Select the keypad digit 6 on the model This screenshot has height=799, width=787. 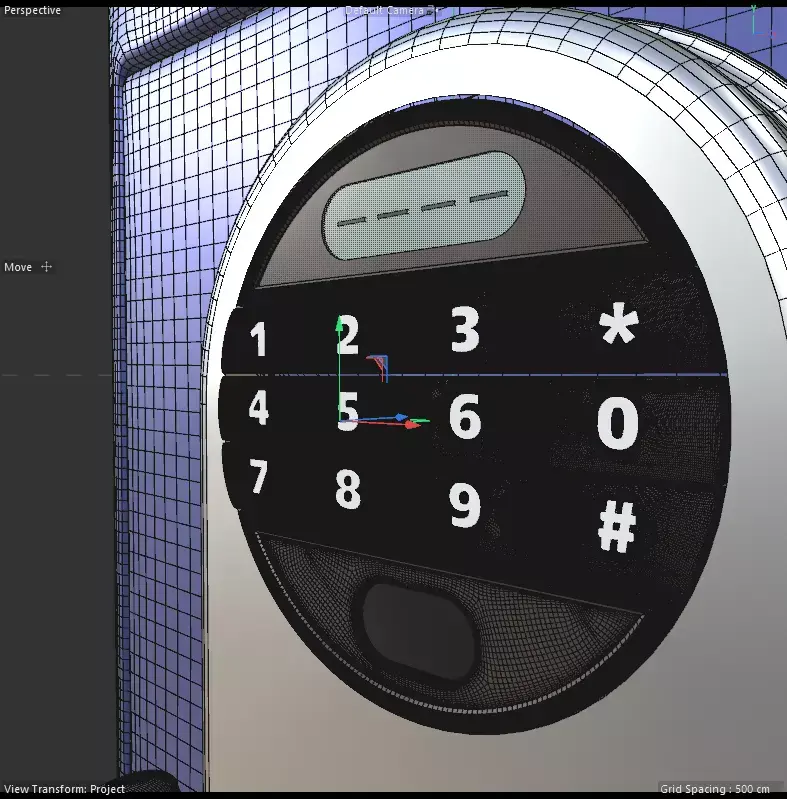click(x=465, y=416)
